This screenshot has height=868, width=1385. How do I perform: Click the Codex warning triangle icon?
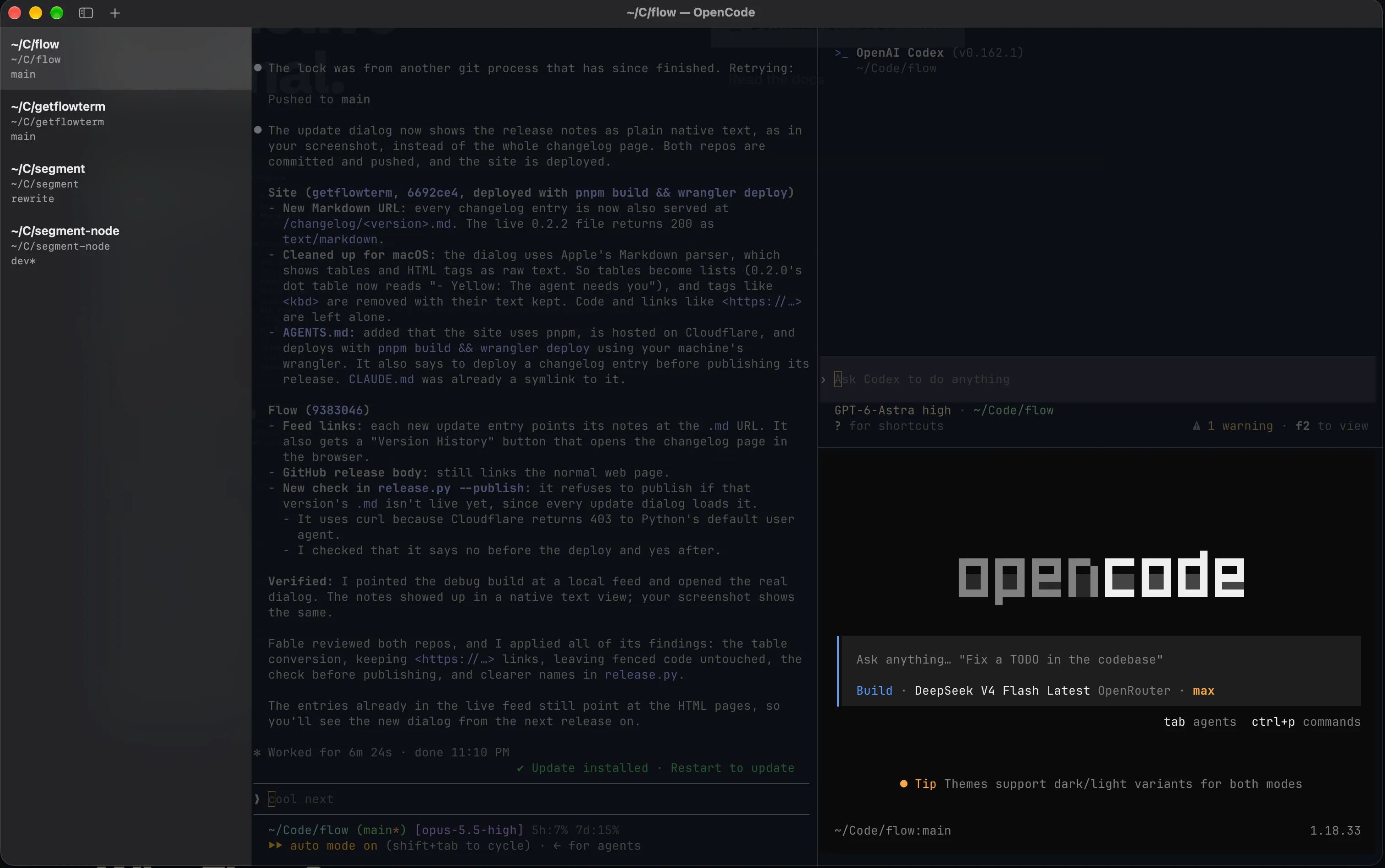(x=1197, y=426)
